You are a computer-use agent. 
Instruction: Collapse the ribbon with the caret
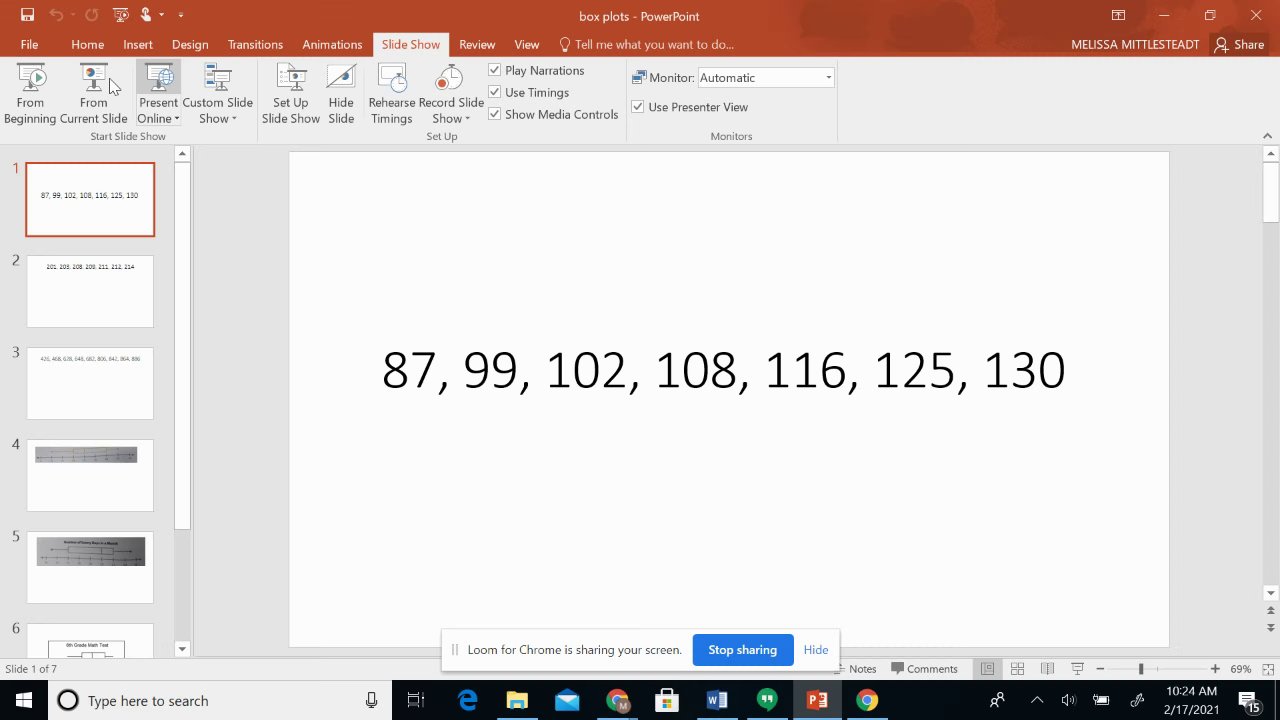[x=1268, y=136]
